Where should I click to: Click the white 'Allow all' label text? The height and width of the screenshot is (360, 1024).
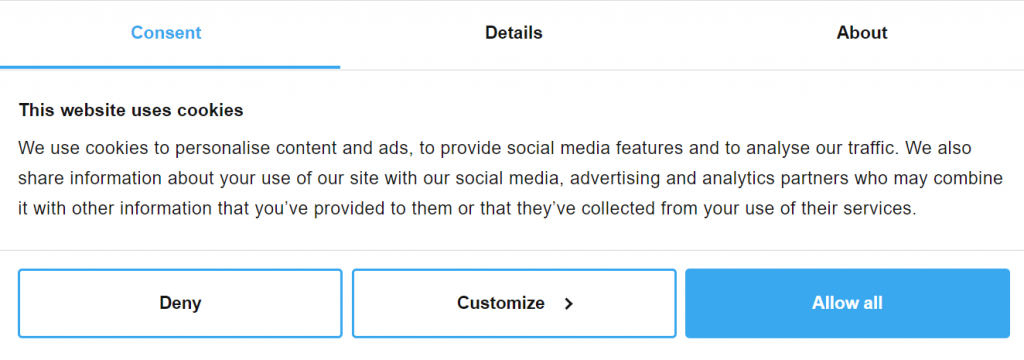[847, 303]
